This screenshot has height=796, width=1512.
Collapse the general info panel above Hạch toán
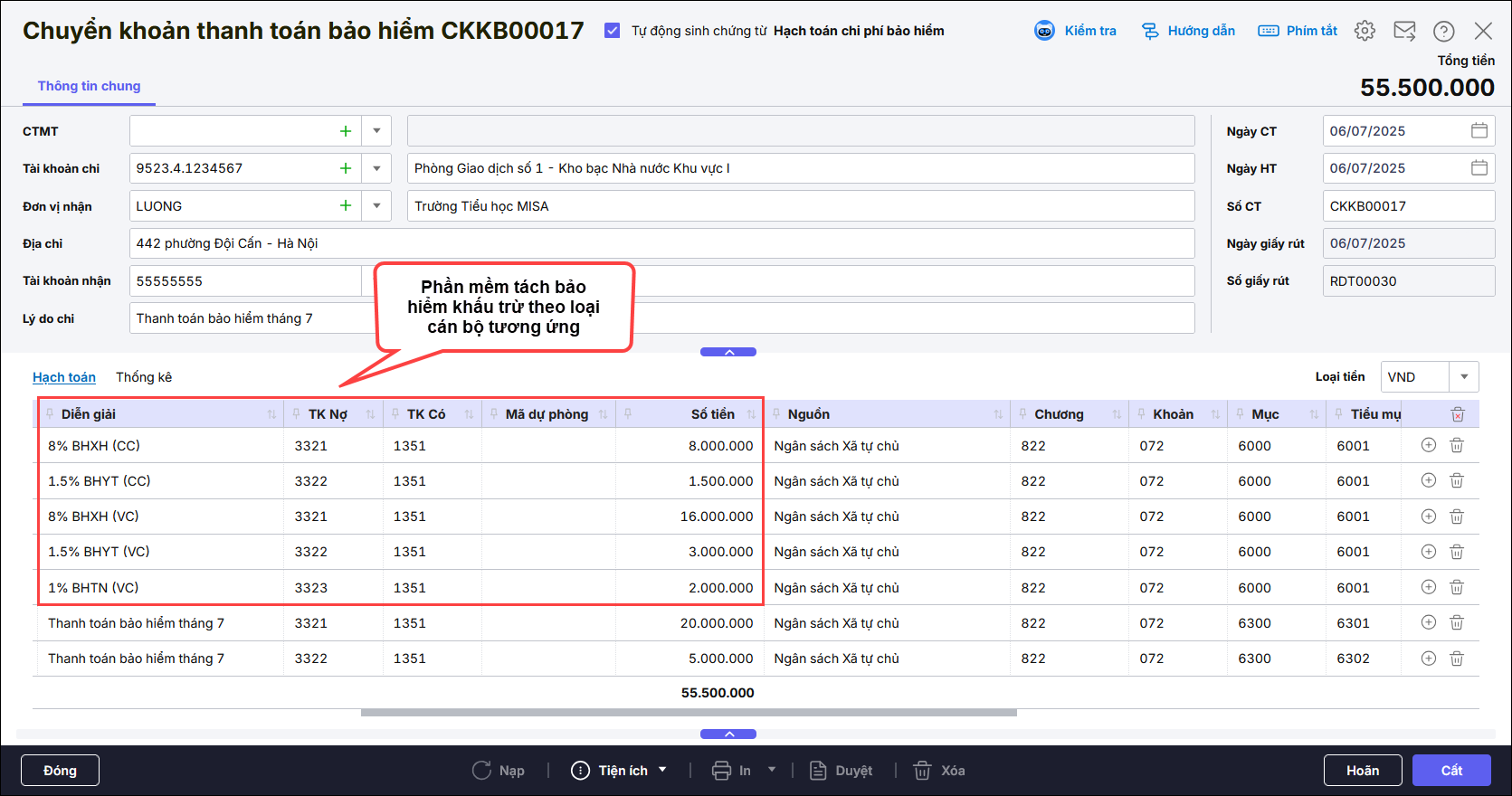(728, 352)
